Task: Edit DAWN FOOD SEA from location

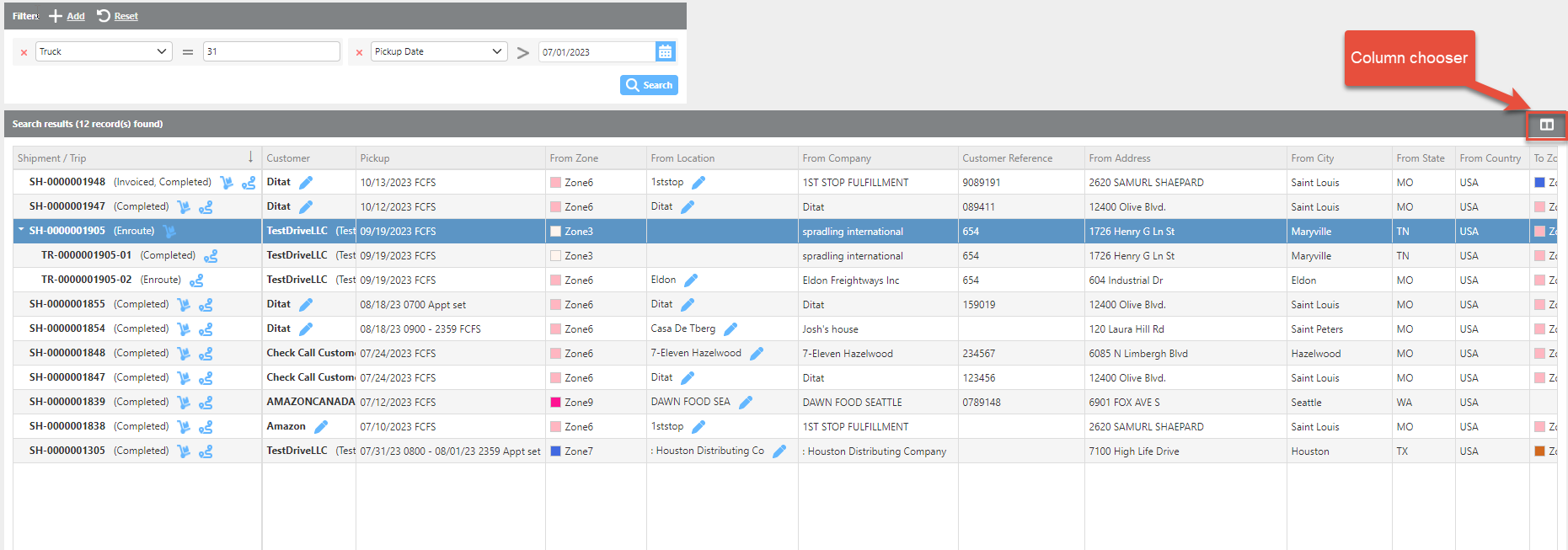Action: point(746,403)
